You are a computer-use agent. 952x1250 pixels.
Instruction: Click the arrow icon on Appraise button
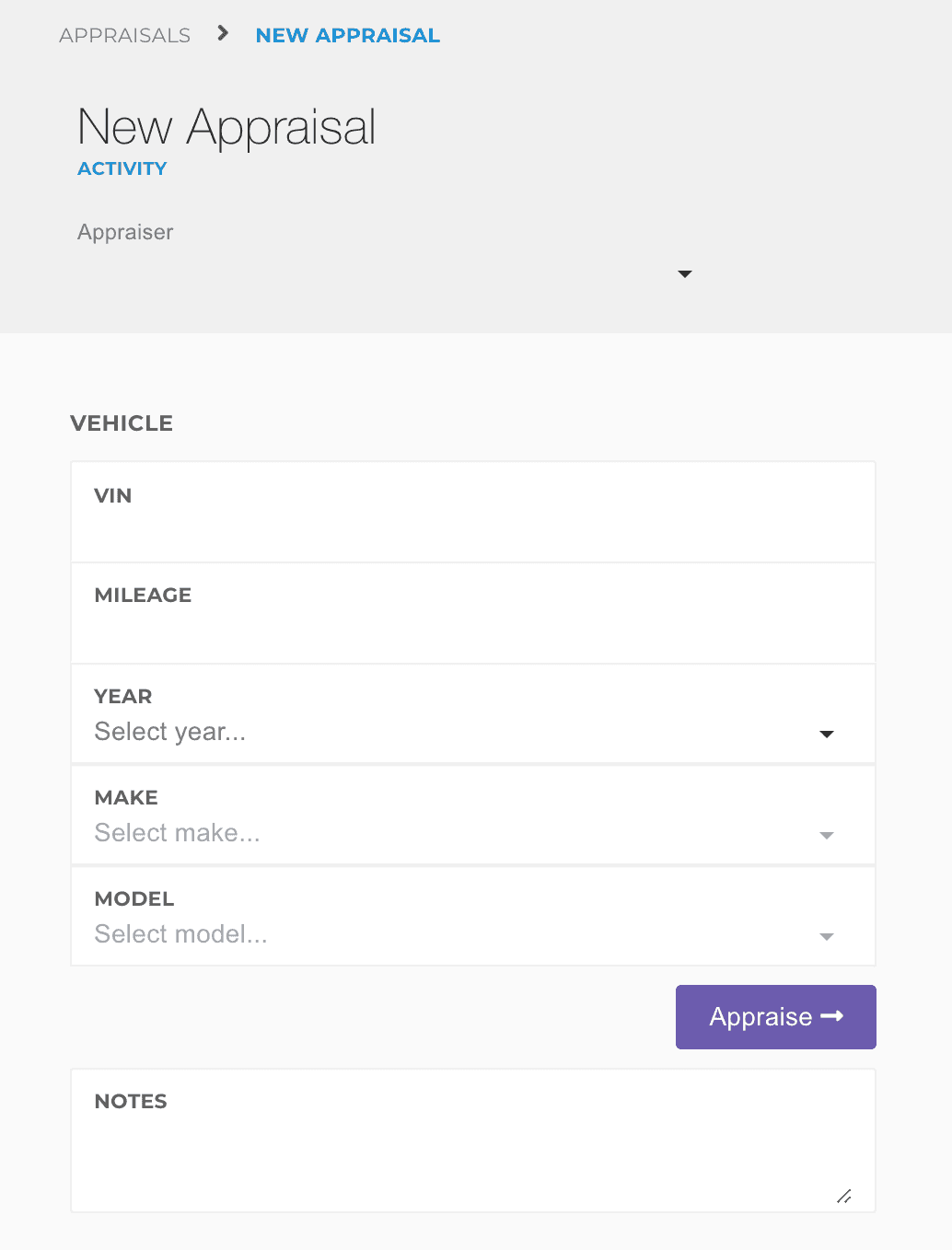(x=832, y=1016)
